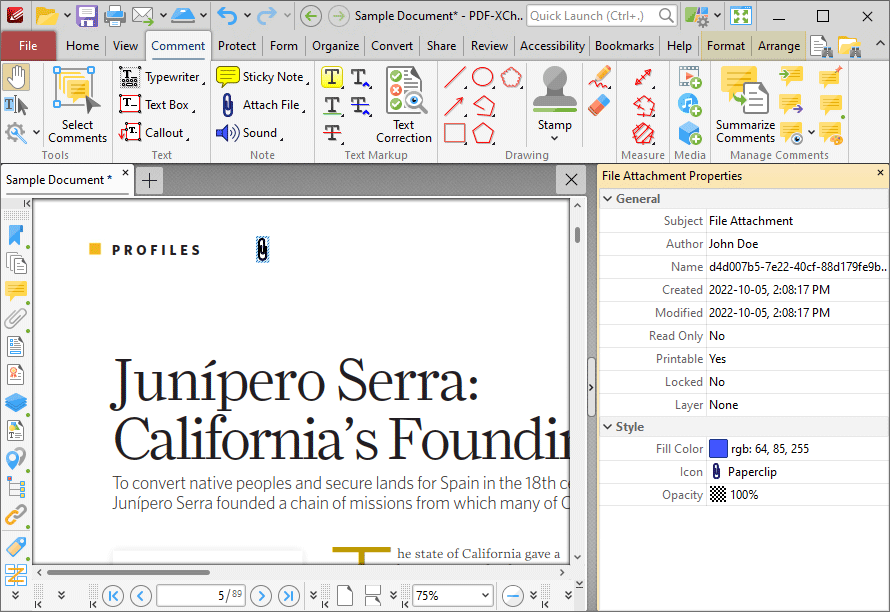
Task: Toggle the Locked No value
Action: pyautogui.click(x=798, y=382)
